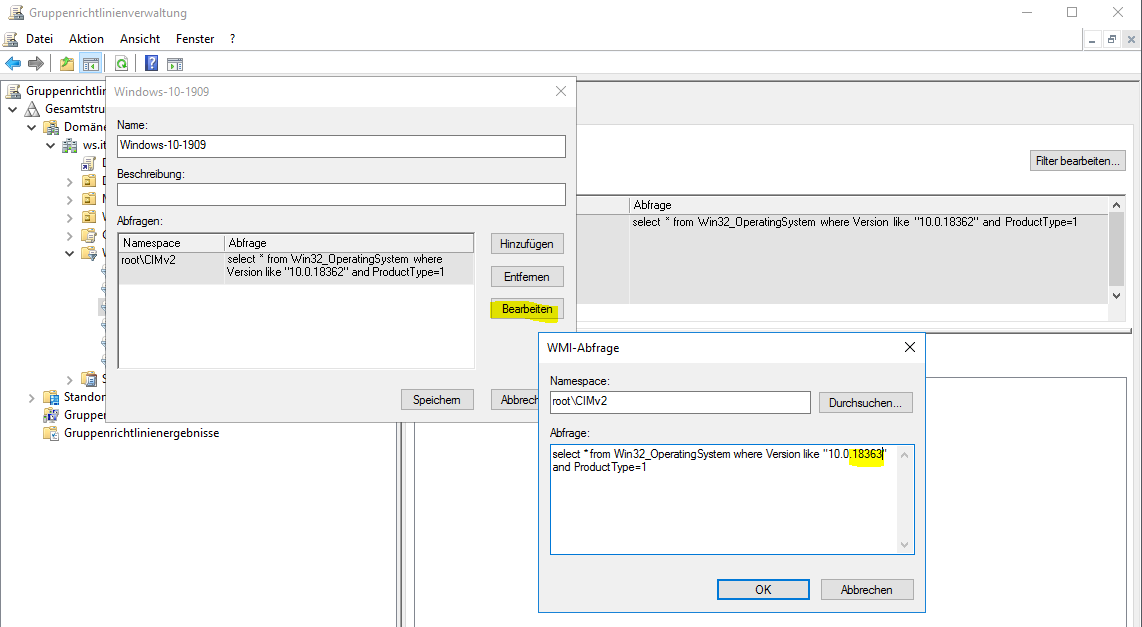This screenshot has width=1142, height=627.
Task: Open the Datei menu
Action: pos(39,39)
